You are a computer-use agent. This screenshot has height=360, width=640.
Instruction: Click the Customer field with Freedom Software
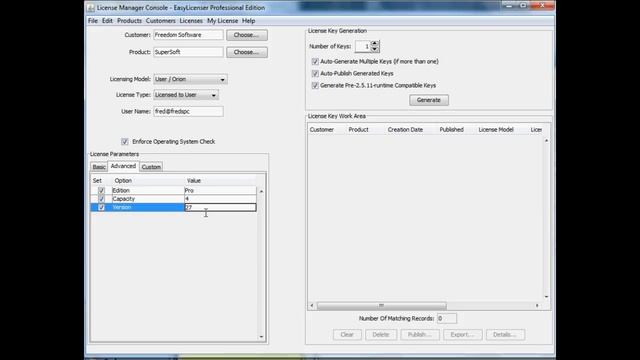click(x=188, y=35)
